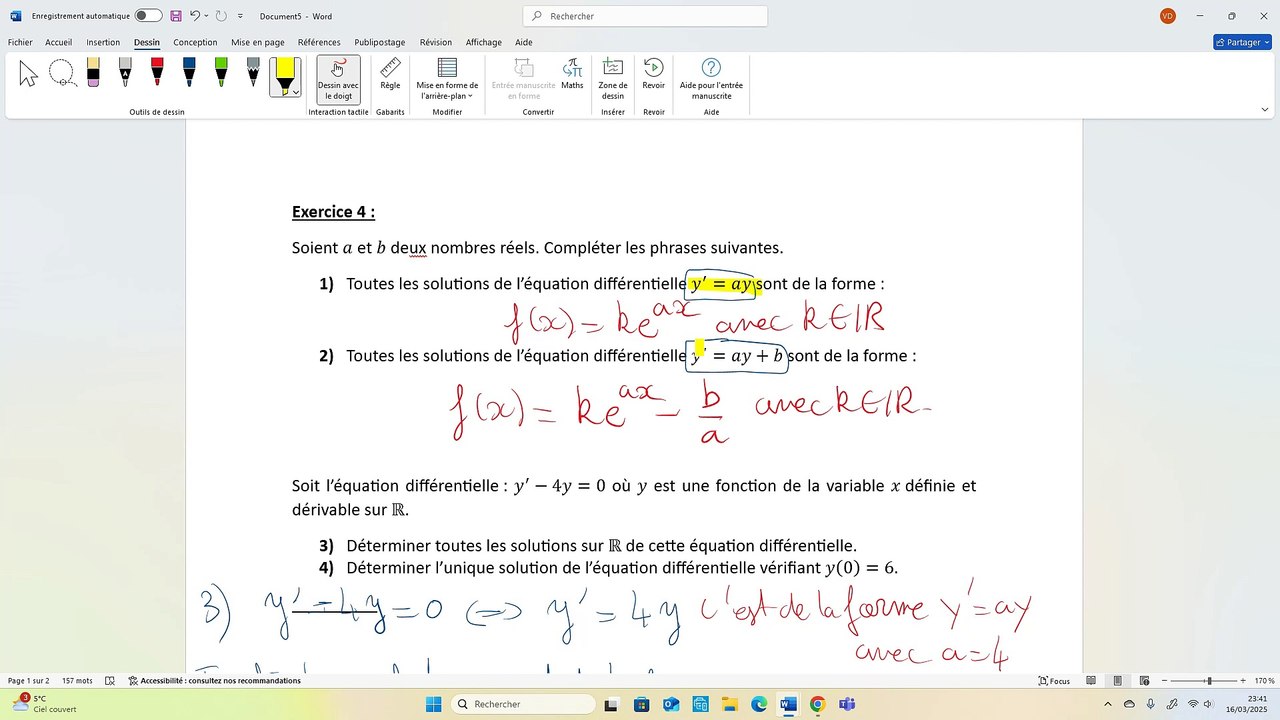This screenshot has height=720, width=1280.
Task: Click the 170 % zoom level
Action: coord(1263,681)
